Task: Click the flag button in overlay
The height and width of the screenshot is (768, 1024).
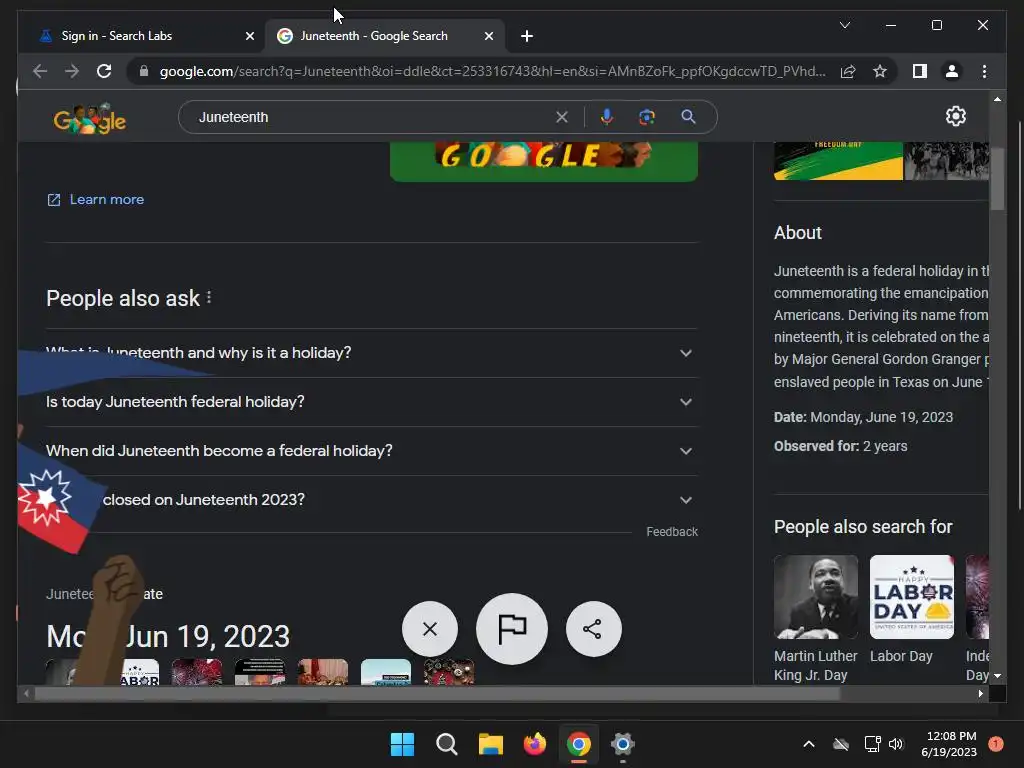Action: (x=512, y=629)
